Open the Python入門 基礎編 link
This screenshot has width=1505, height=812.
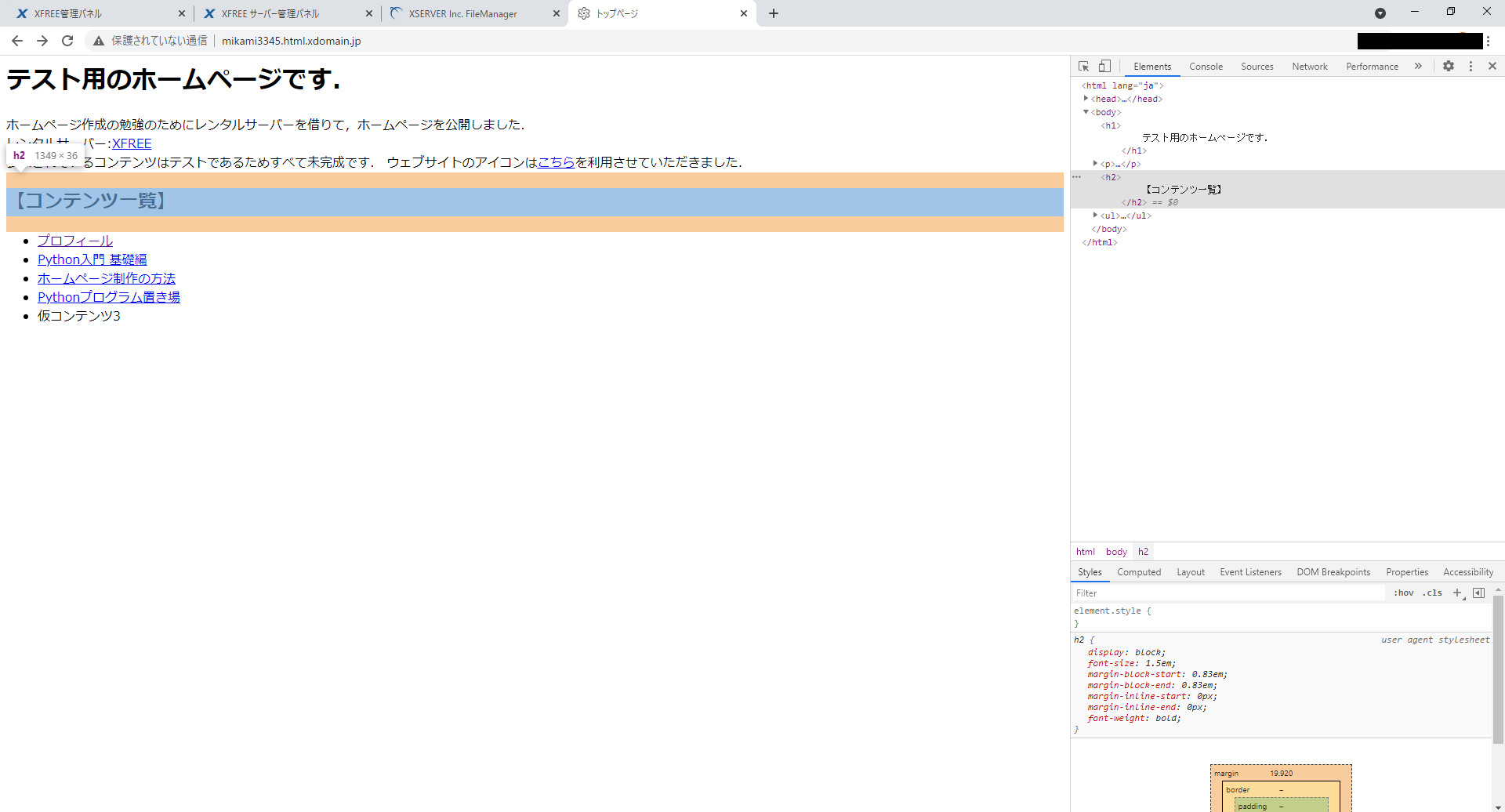coord(92,259)
